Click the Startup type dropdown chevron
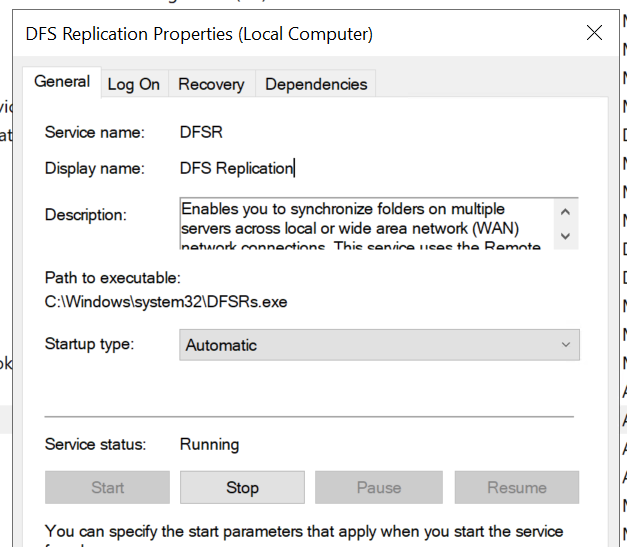The width and height of the screenshot is (627, 547). (x=565, y=345)
